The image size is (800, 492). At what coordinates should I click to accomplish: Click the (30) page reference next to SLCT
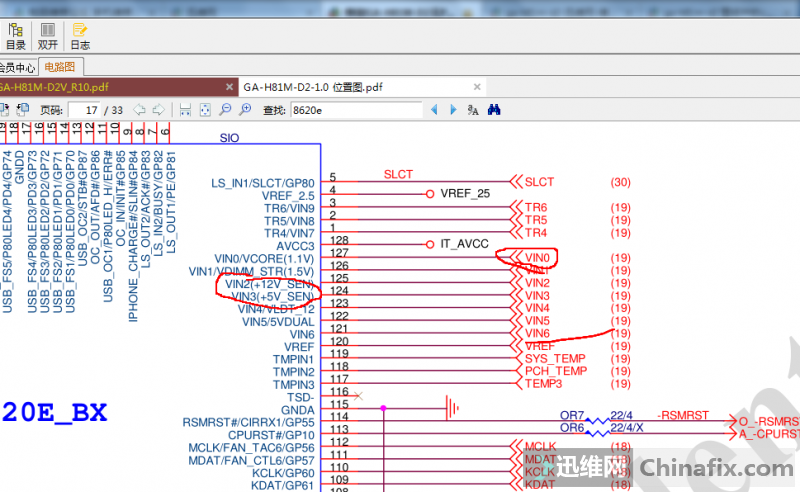[x=620, y=182]
